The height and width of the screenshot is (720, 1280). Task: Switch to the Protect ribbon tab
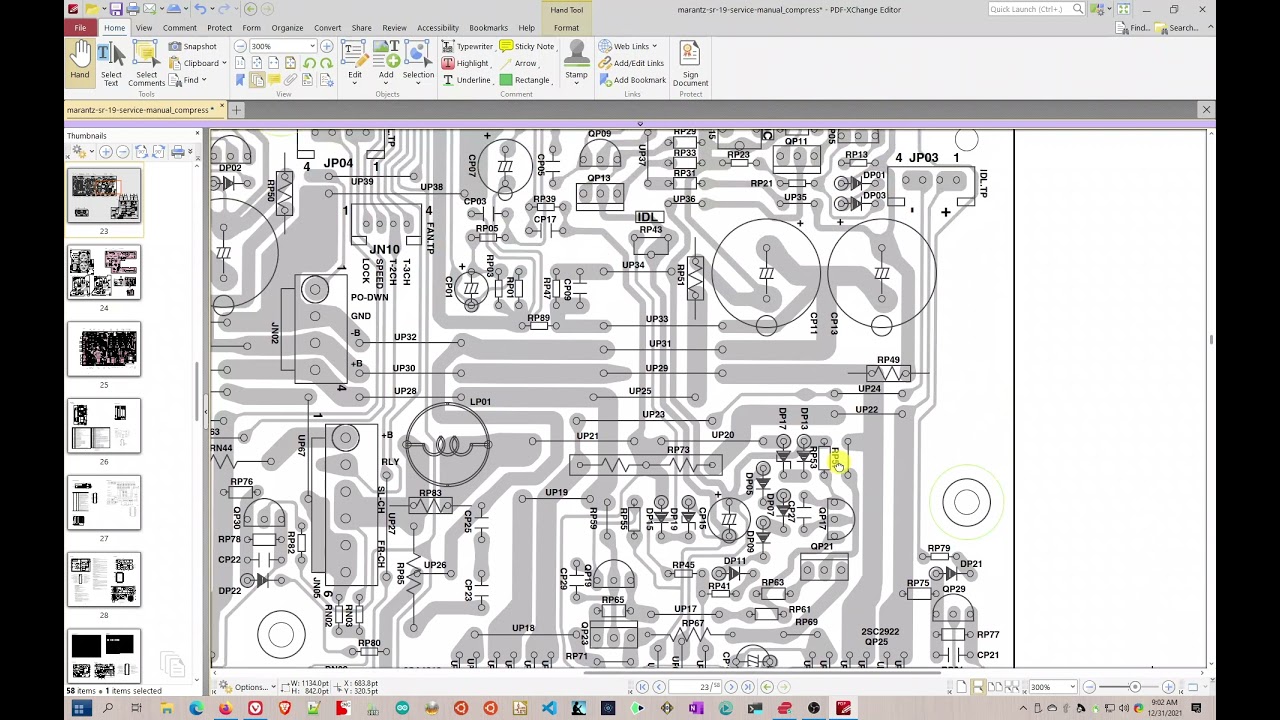219,28
